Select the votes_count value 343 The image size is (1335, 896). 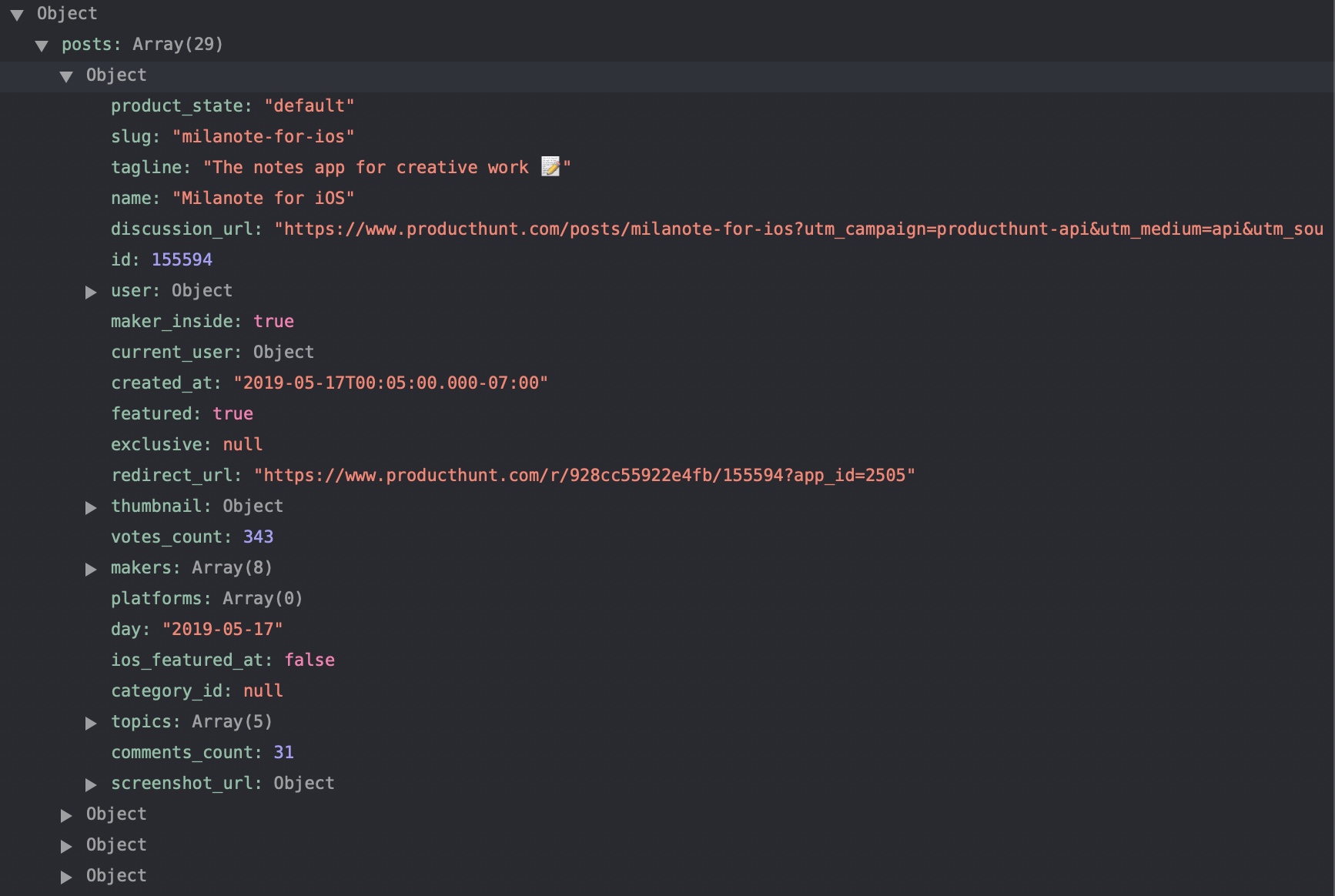pyautogui.click(x=259, y=537)
